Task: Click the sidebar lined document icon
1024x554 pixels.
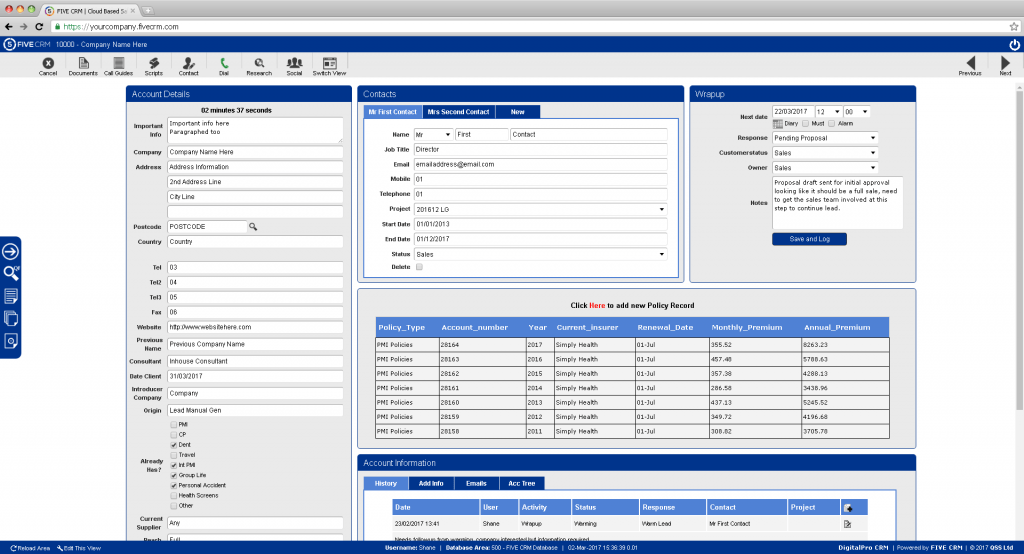Action: [11, 296]
